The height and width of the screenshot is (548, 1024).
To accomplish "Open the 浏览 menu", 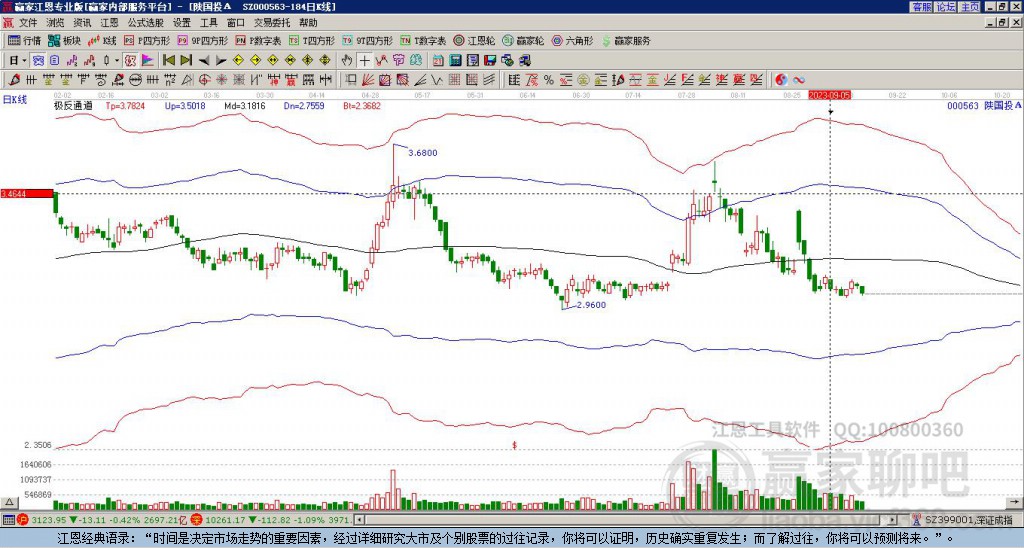I will (56, 23).
